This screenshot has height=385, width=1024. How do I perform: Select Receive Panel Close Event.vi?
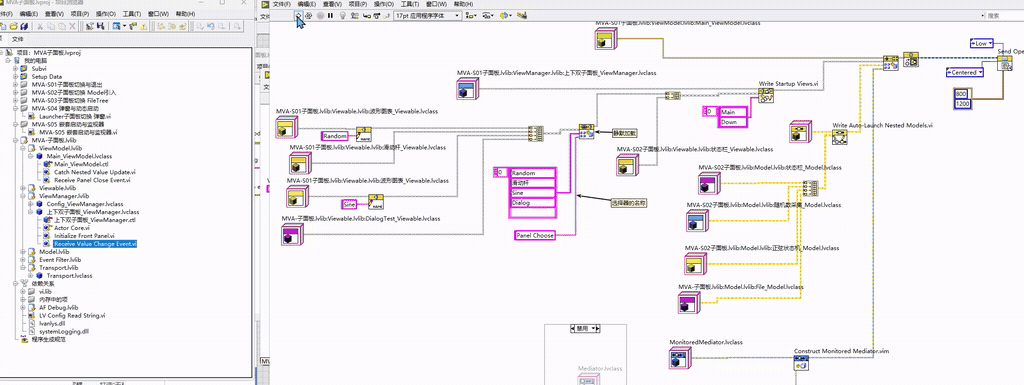(92, 180)
